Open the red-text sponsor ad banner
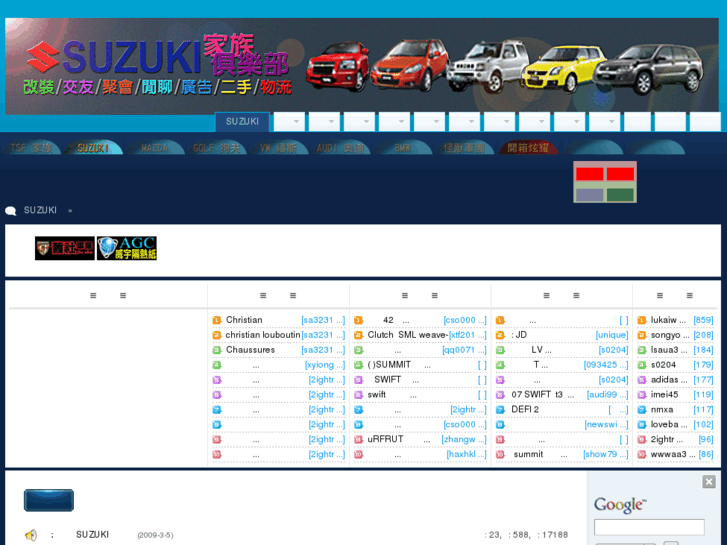Image resolution: width=727 pixels, height=545 pixels. [x=64, y=248]
